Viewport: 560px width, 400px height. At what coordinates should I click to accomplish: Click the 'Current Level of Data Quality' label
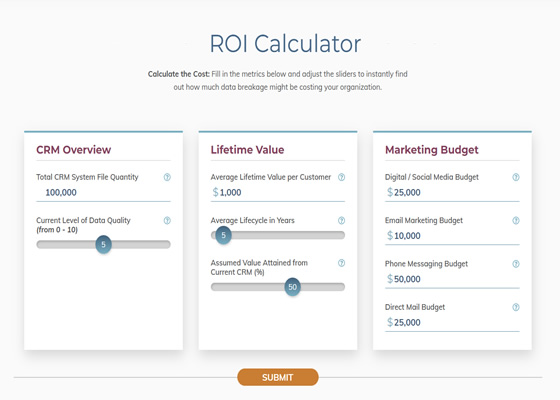83,225
